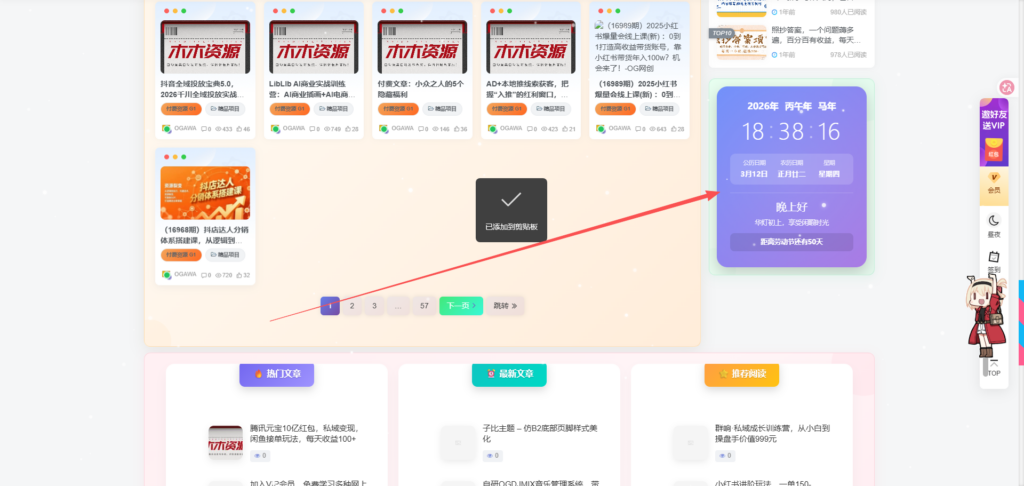Select the 最新文章 tab header
Viewport: 1024px width, 486px height.
point(509,374)
